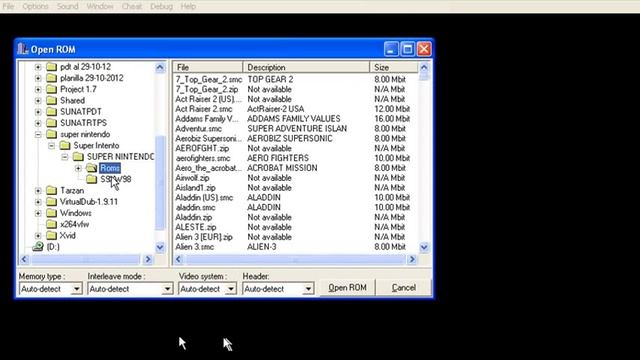
Task: Expand the Project 1.7 folder node
Action: pos(38,89)
